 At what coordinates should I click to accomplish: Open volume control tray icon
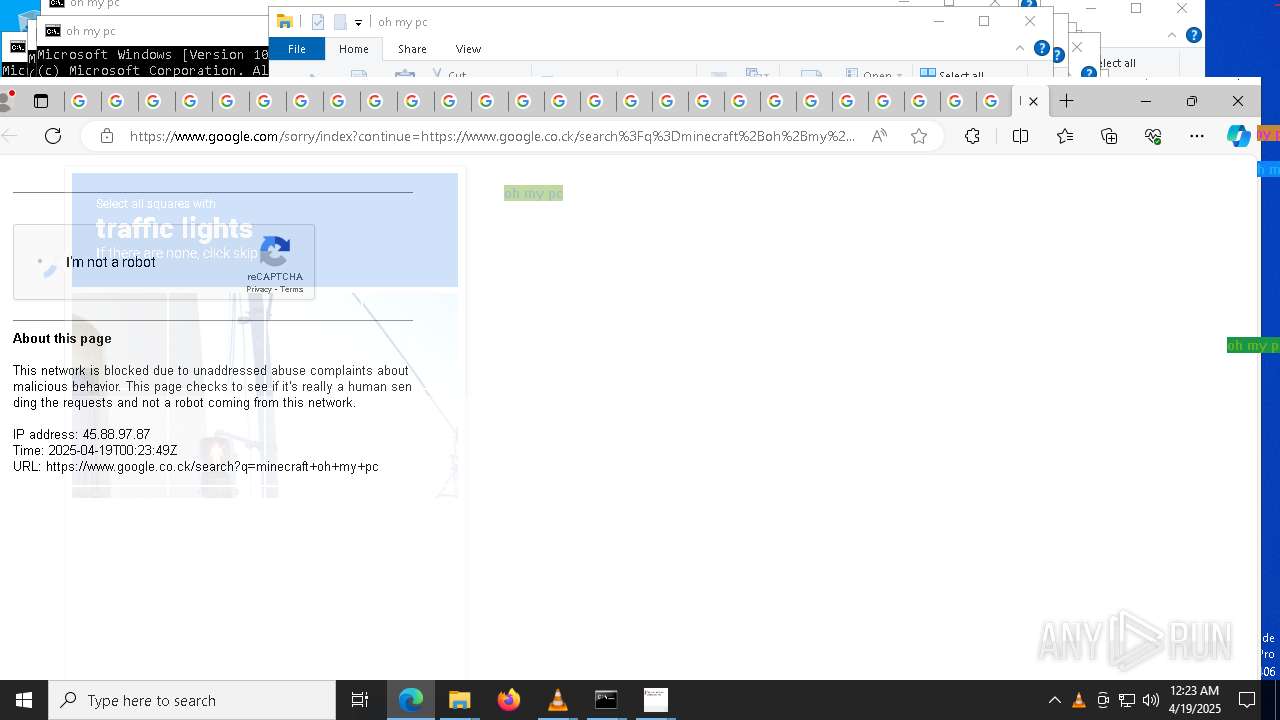pyautogui.click(x=1151, y=700)
